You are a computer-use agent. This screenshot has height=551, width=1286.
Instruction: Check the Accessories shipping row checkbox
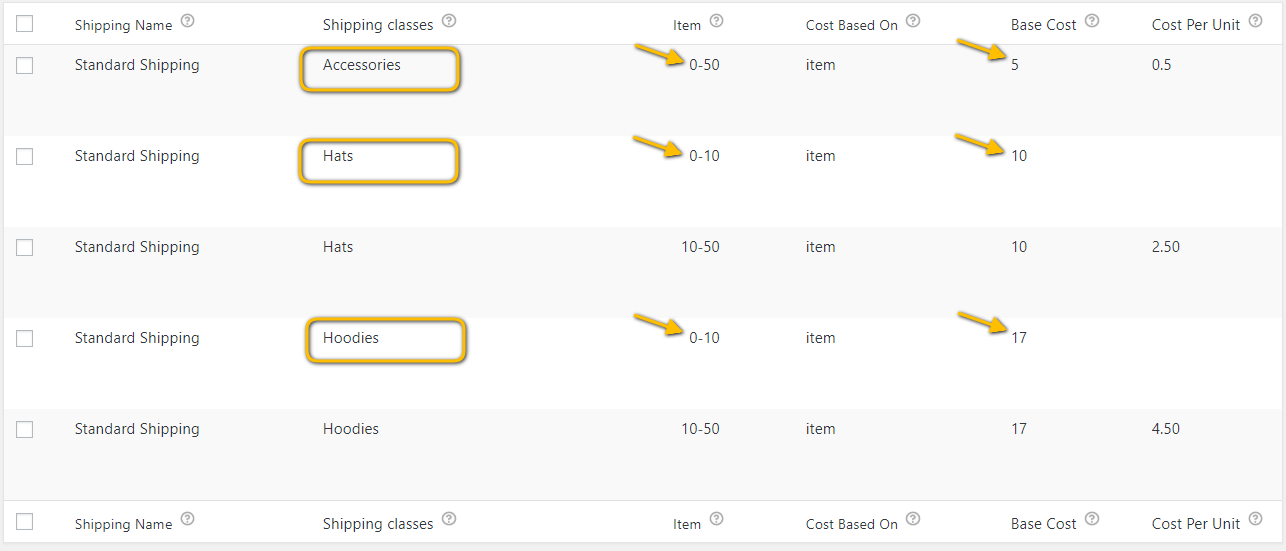25,66
